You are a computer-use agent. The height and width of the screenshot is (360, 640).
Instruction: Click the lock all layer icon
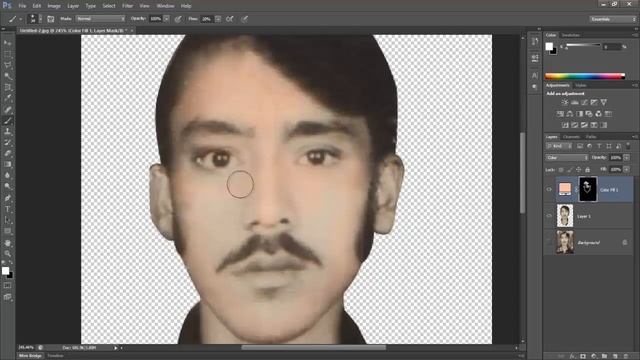coord(587,169)
